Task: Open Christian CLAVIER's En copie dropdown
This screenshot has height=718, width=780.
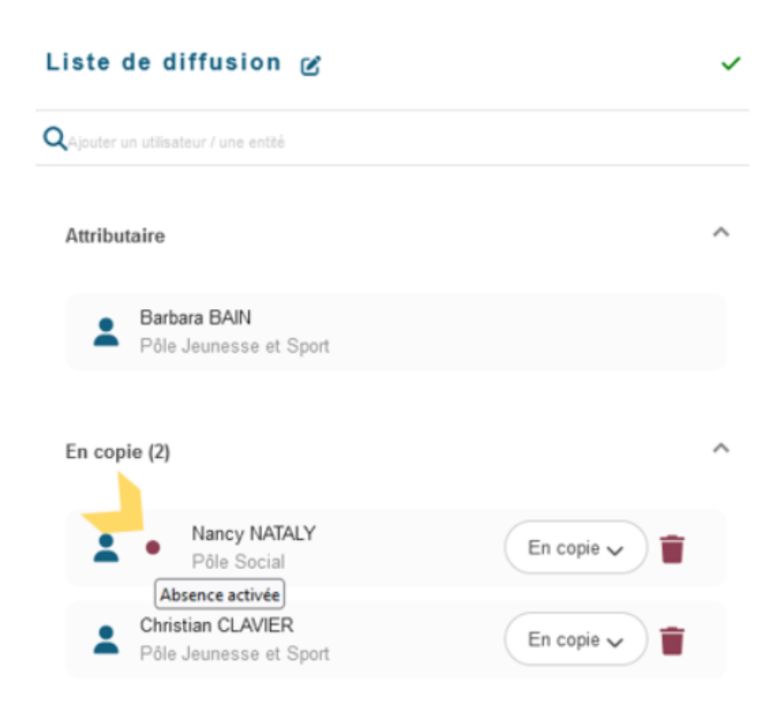Action: pos(576,639)
